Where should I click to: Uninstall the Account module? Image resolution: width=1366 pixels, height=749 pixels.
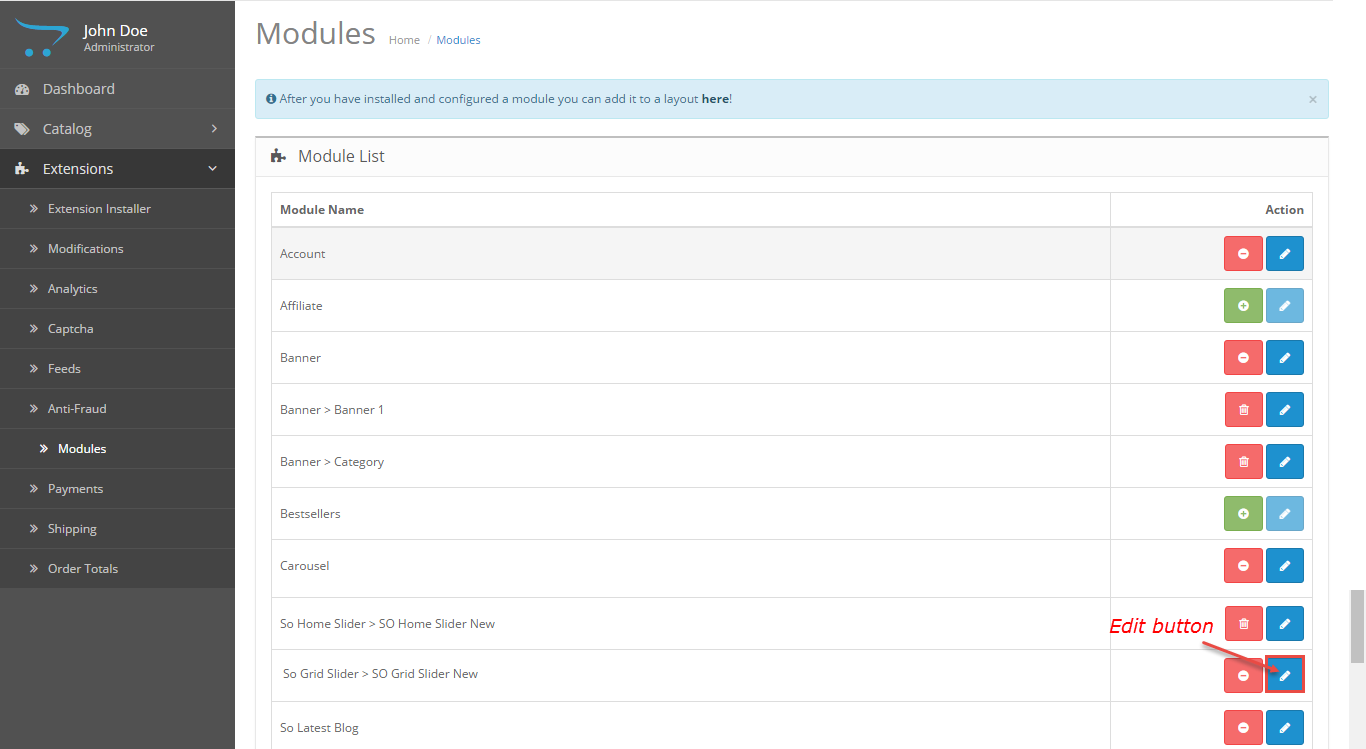[x=1243, y=254]
